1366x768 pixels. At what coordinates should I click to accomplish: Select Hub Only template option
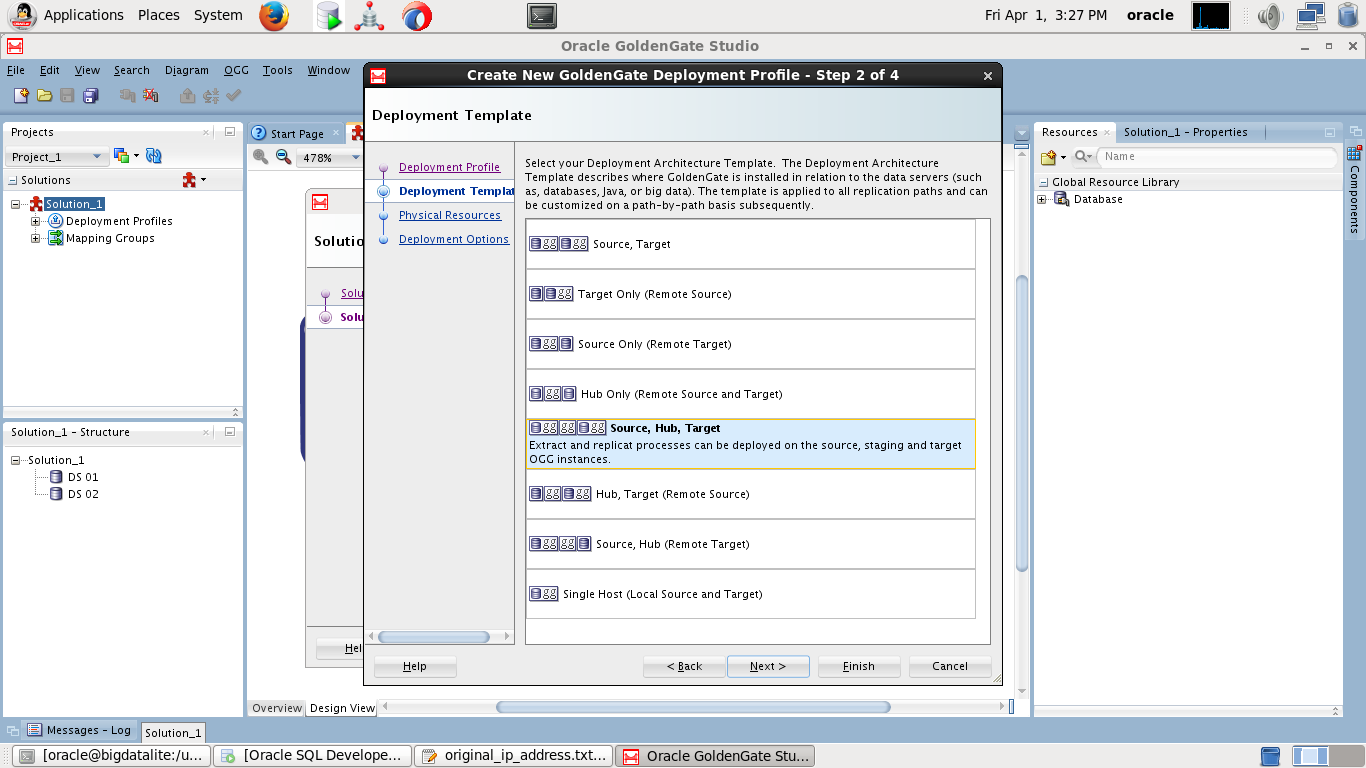click(751, 394)
